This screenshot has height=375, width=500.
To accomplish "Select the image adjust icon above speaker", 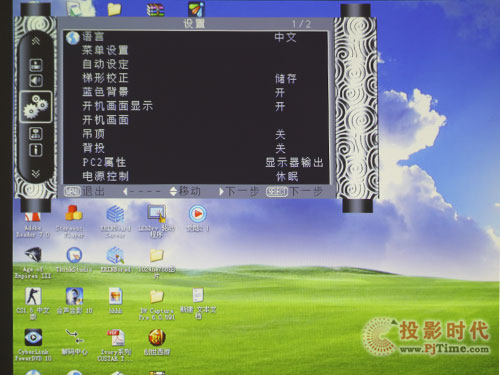I will click(36, 65).
